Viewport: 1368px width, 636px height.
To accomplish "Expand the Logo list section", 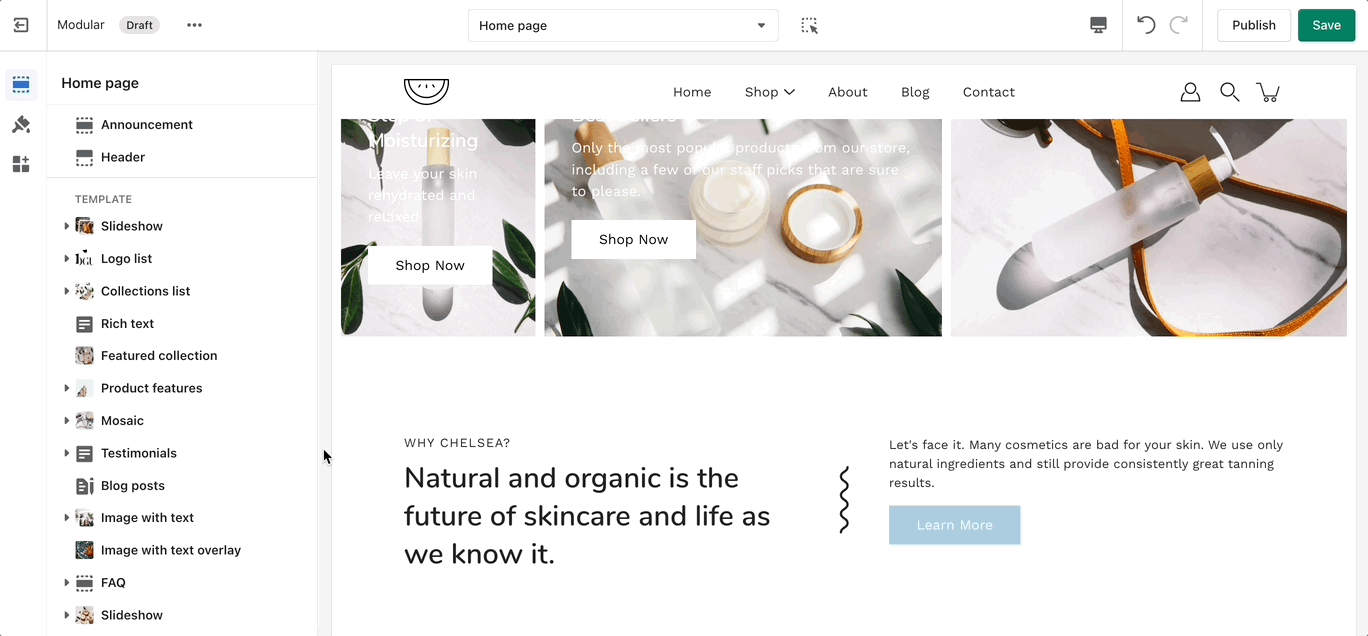I will (66, 259).
